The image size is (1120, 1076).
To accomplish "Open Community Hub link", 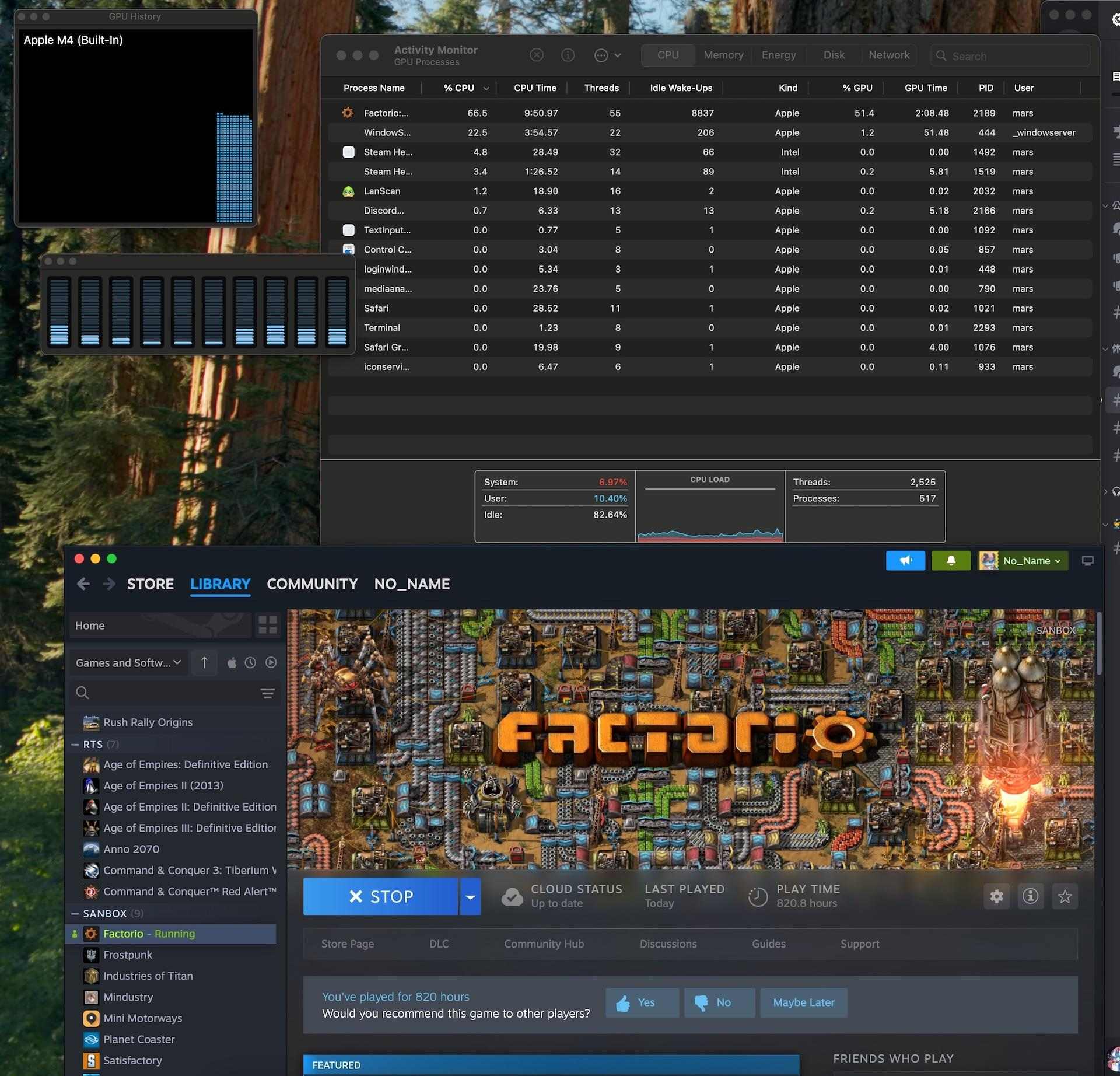I will click(544, 944).
